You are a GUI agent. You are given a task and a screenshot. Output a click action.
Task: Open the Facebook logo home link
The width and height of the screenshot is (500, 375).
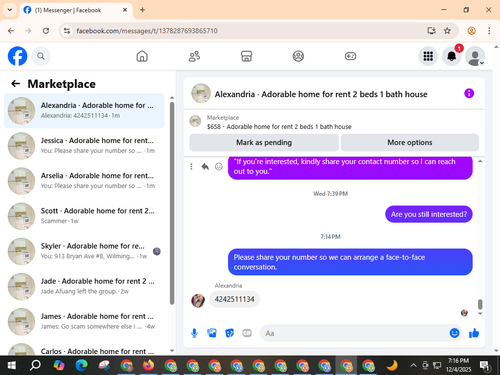pyautogui.click(x=17, y=56)
